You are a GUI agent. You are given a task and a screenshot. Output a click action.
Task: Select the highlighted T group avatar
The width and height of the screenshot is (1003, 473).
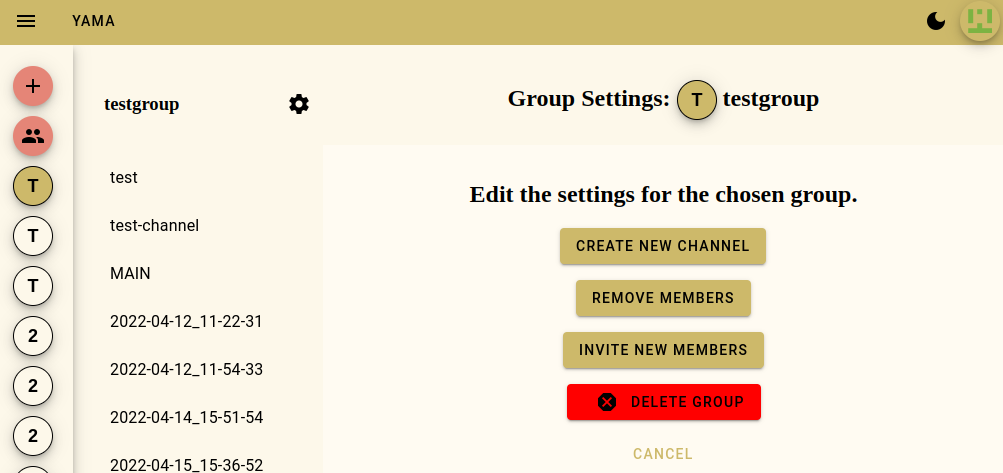(x=33, y=186)
